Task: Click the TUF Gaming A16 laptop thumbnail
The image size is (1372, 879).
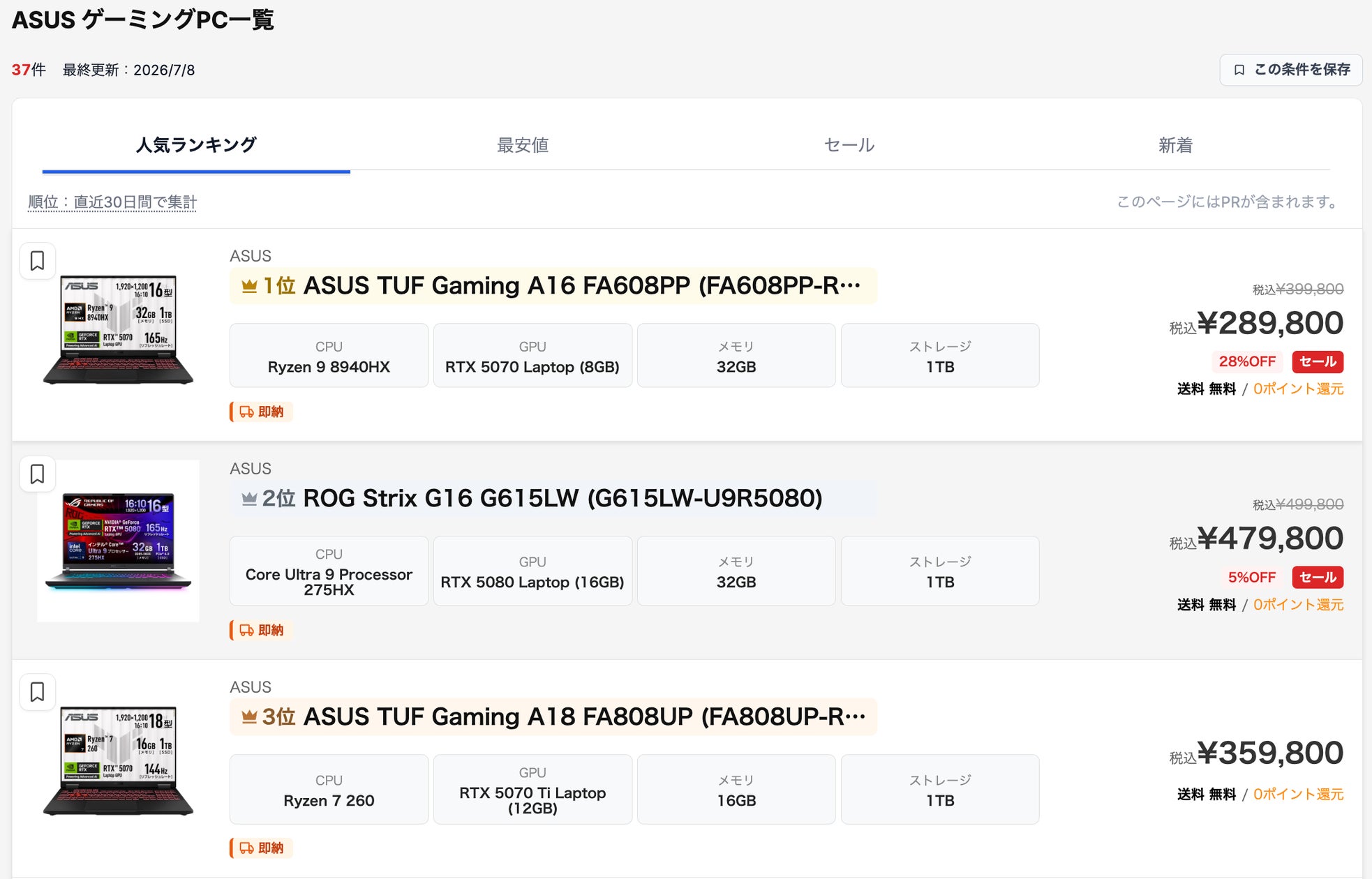Action: tap(119, 330)
